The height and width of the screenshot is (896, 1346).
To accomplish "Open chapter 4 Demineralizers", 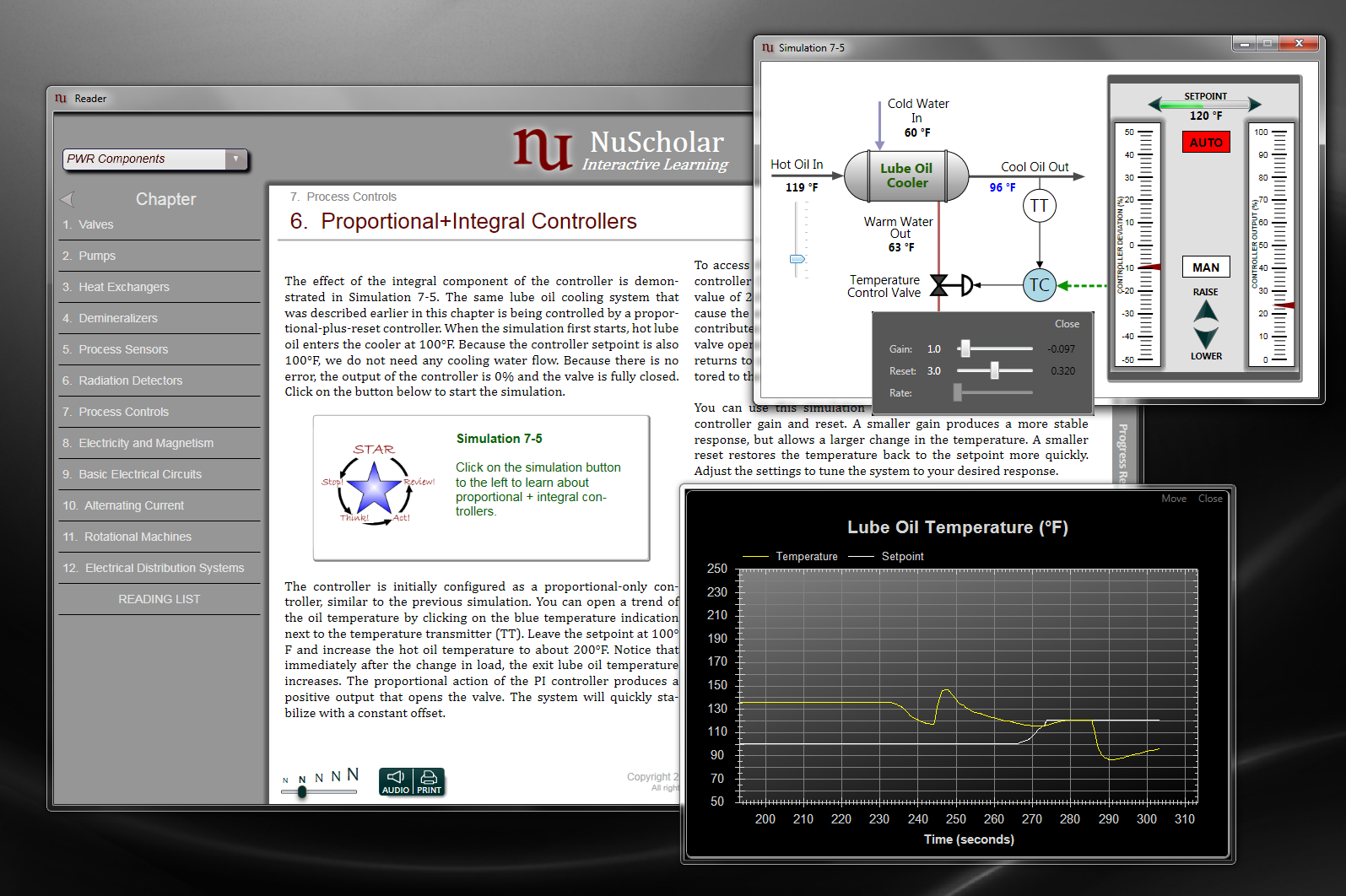I will (x=159, y=318).
